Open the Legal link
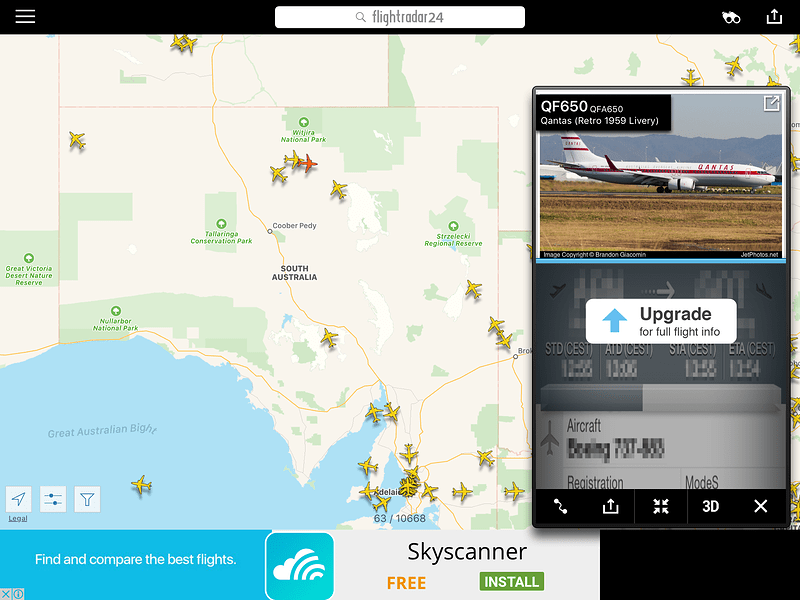Viewport: 800px width, 600px height. (18, 518)
